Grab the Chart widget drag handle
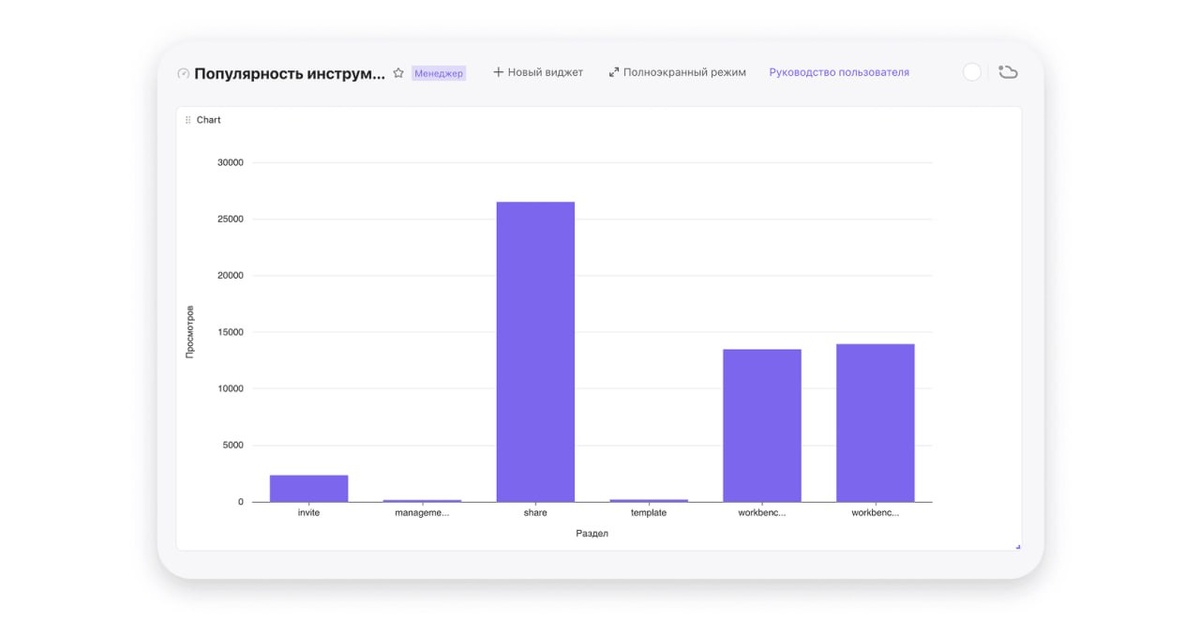Screen dimensions: 1200x620 [188, 120]
